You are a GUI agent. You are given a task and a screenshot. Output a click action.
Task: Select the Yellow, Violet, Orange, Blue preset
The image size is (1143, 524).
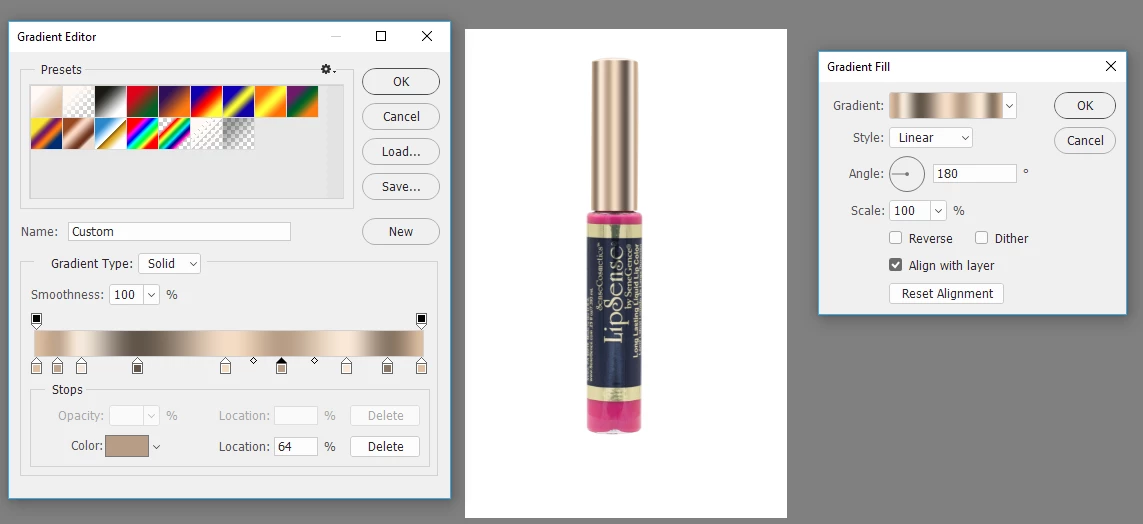(46, 133)
